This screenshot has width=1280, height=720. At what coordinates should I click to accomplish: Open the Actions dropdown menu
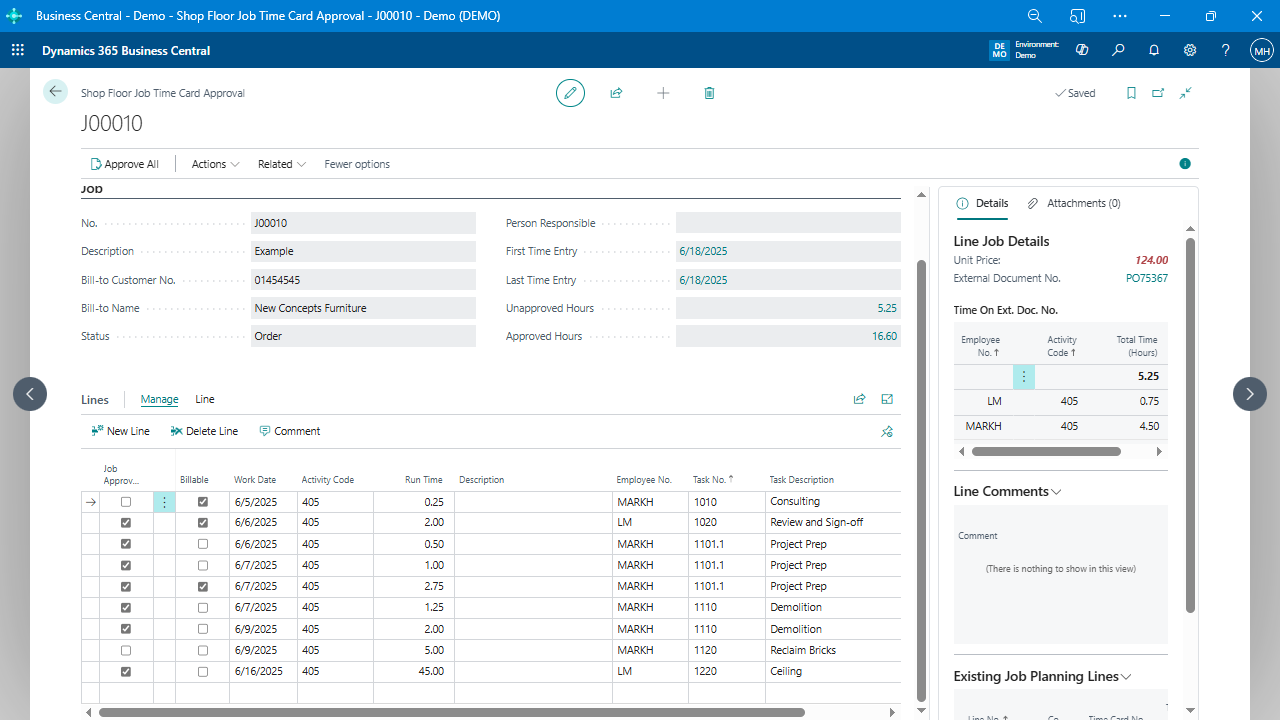coord(215,164)
